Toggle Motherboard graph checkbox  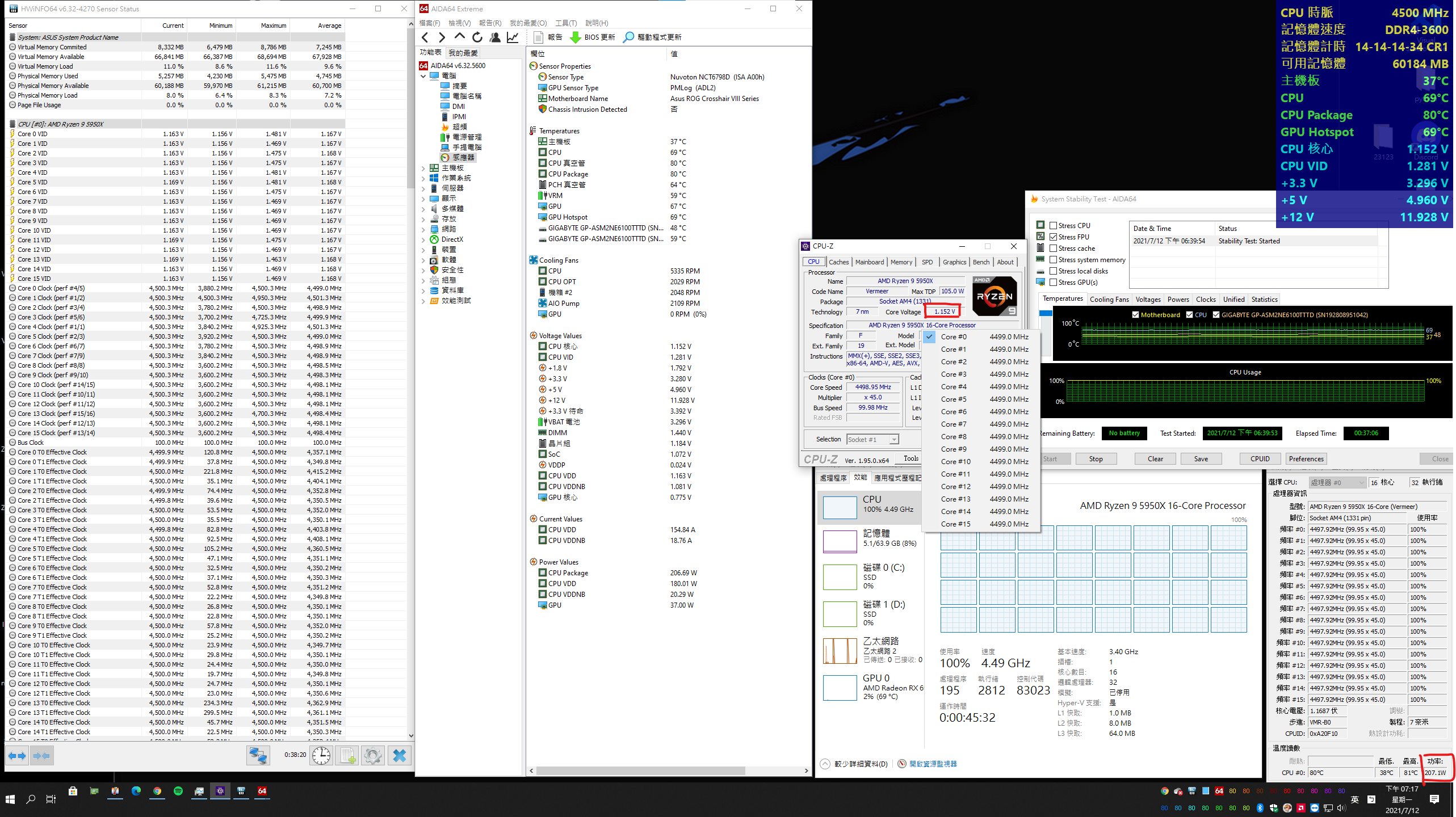[x=1135, y=314]
